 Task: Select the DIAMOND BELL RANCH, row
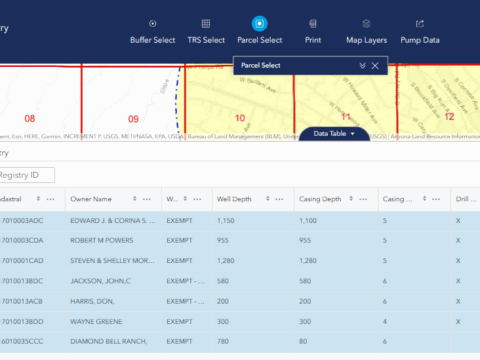click(x=240, y=341)
